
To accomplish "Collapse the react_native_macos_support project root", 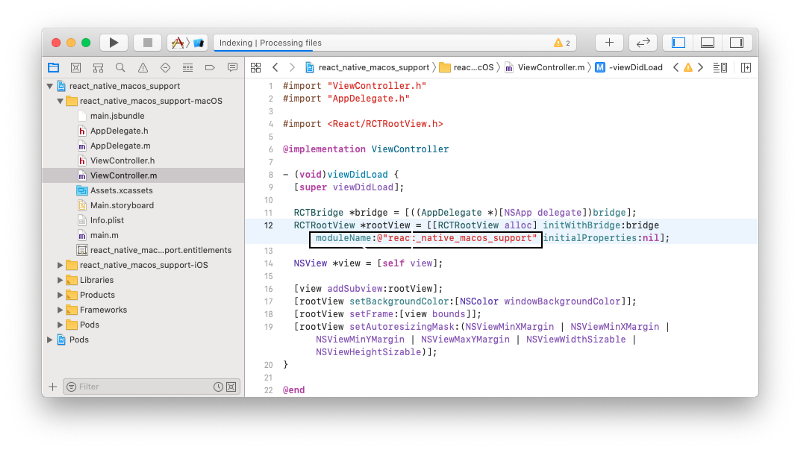I will pyautogui.click(x=50, y=86).
